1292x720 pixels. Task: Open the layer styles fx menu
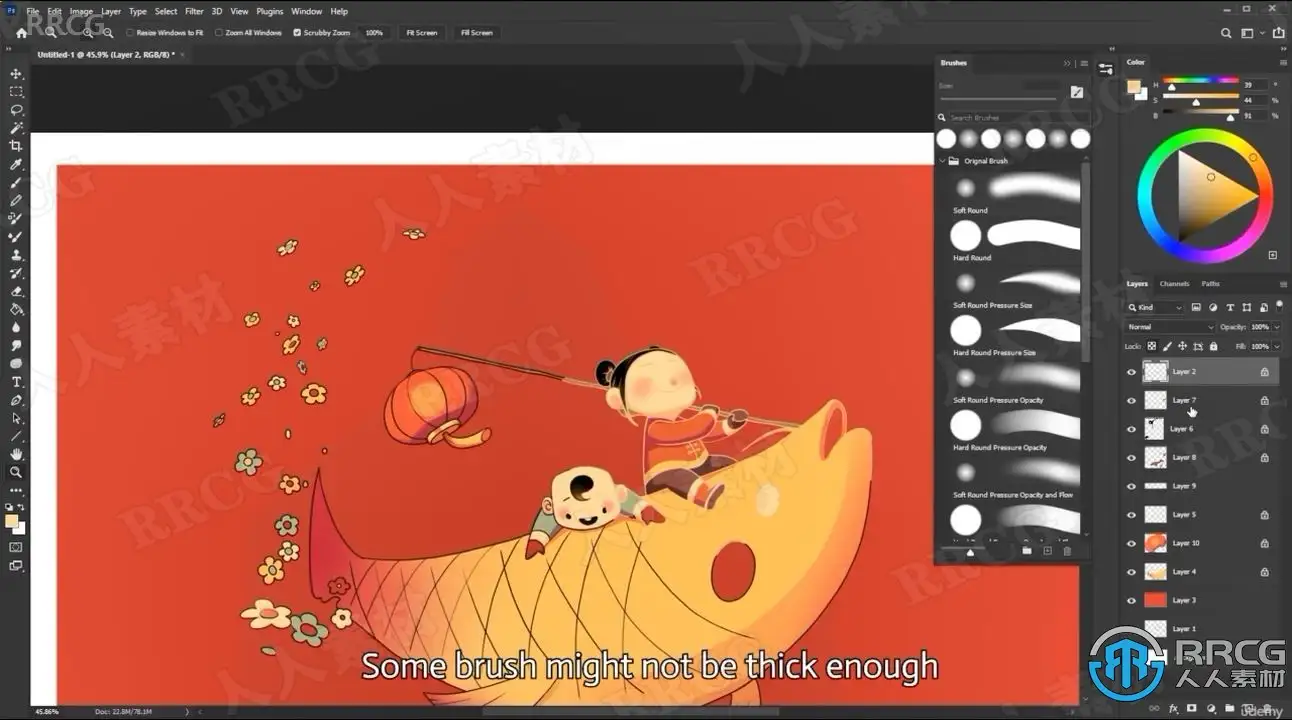pyautogui.click(x=1174, y=709)
